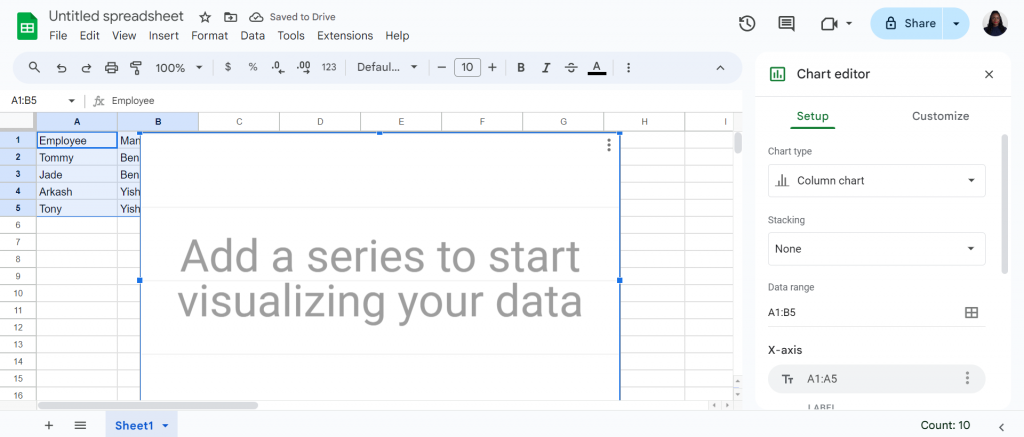This screenshot has height=437, width=1024.
Task: Open the 100% zoom dropdown
Action: click(x=179, y=67)
